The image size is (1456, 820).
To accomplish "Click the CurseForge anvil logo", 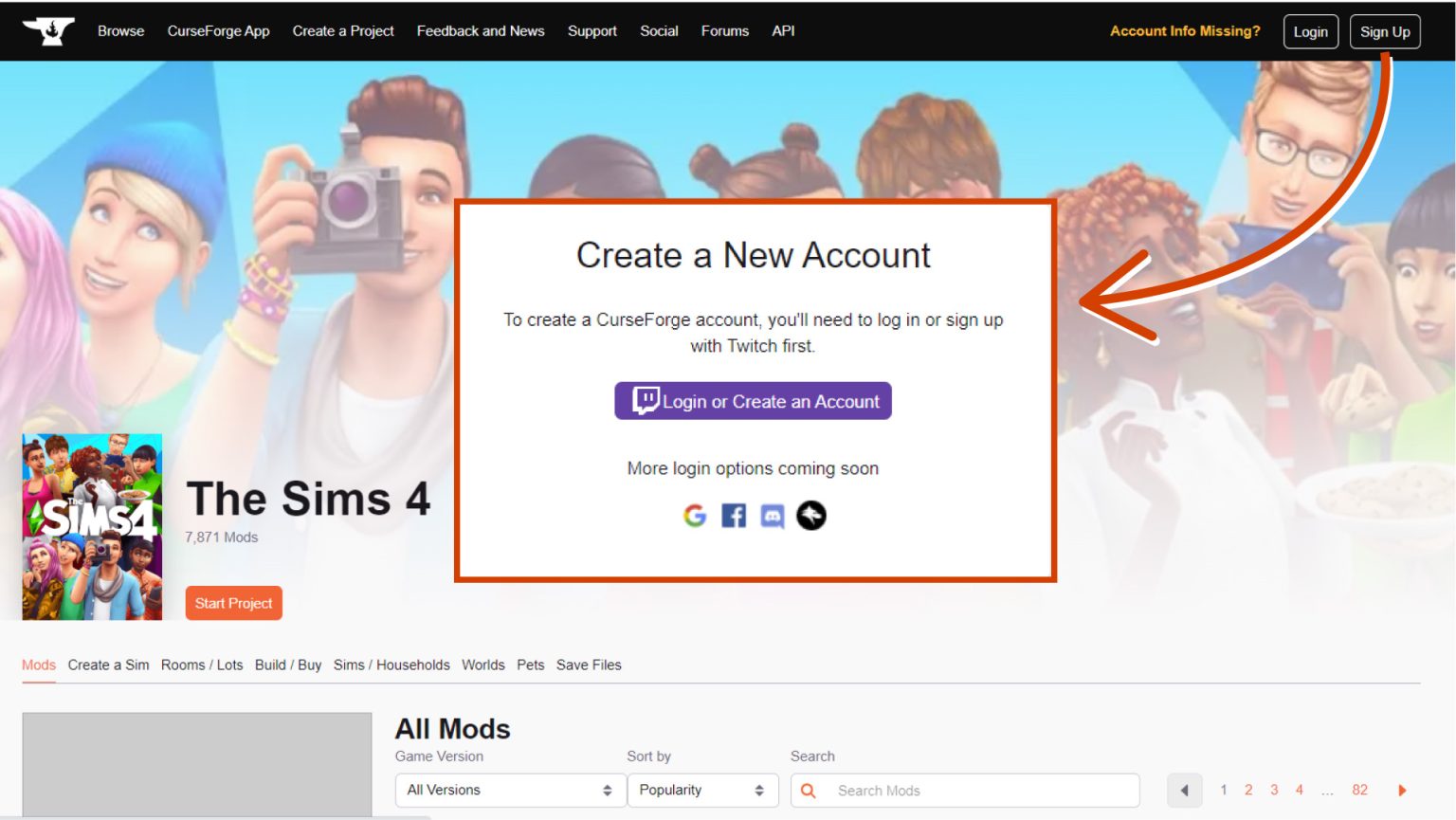I will (x=47, y=29).
